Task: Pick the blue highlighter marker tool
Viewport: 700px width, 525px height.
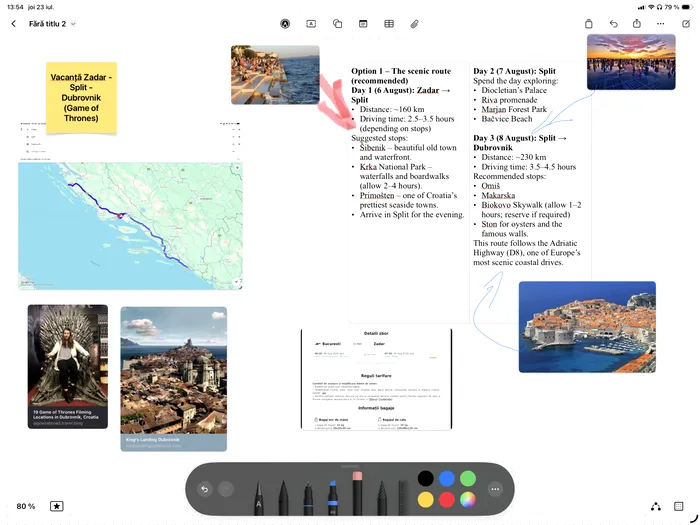Action: (x=333, y=497)
